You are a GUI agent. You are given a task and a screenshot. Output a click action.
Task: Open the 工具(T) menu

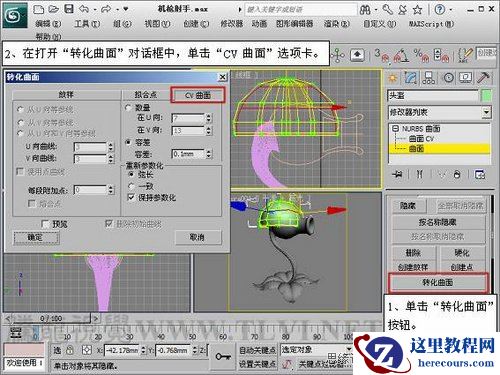tap(87, 24)
